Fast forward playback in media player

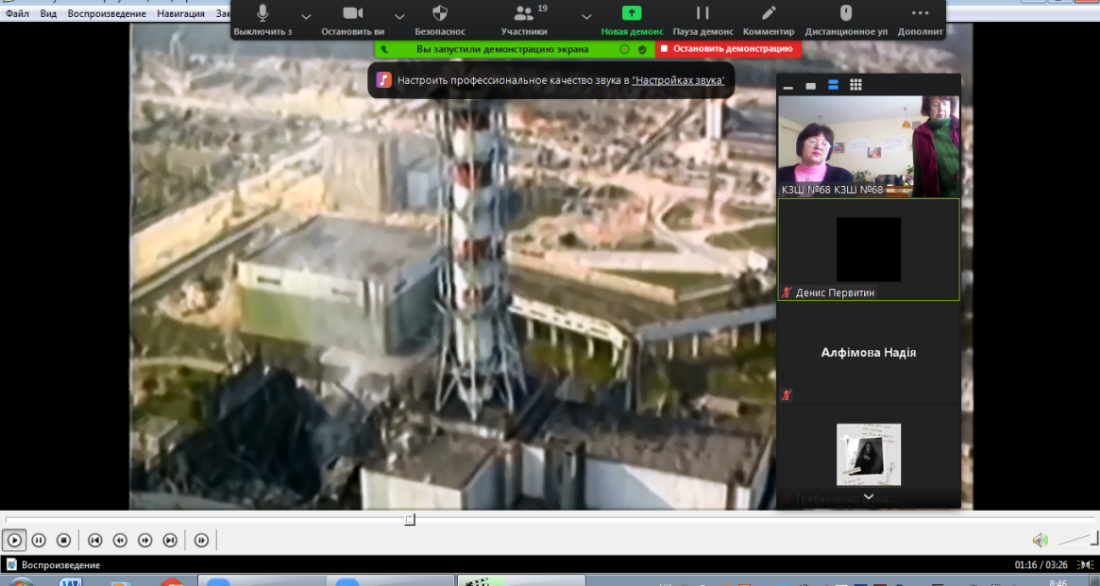pyautogui.click(x=145, y=540)
